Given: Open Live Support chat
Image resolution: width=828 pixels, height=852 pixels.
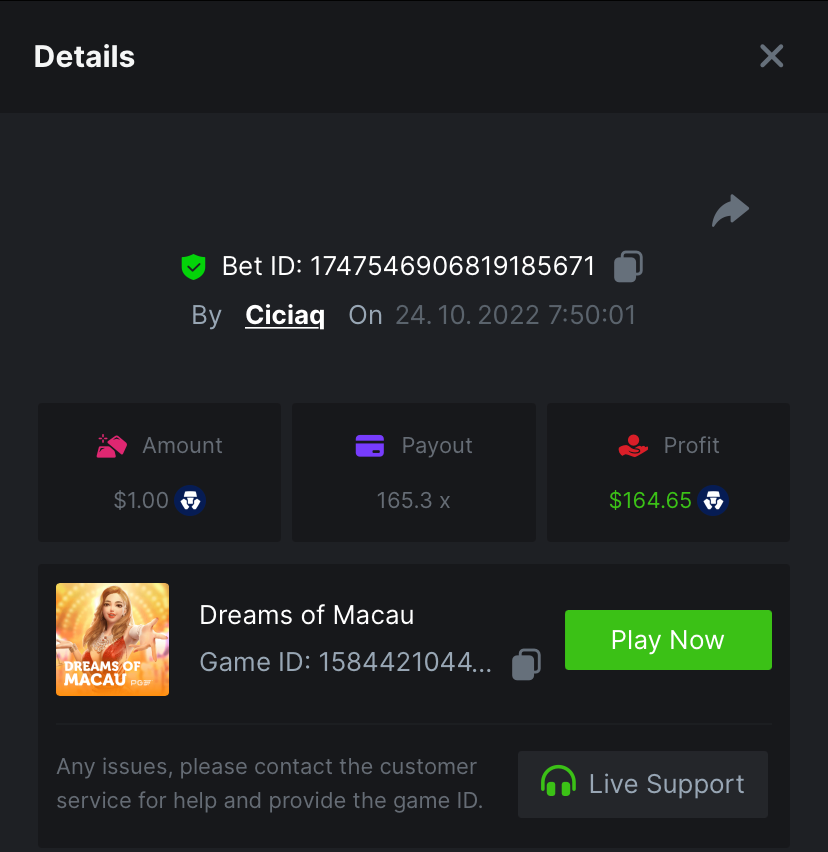Looking at the screenshot, I should coord(643,784).
